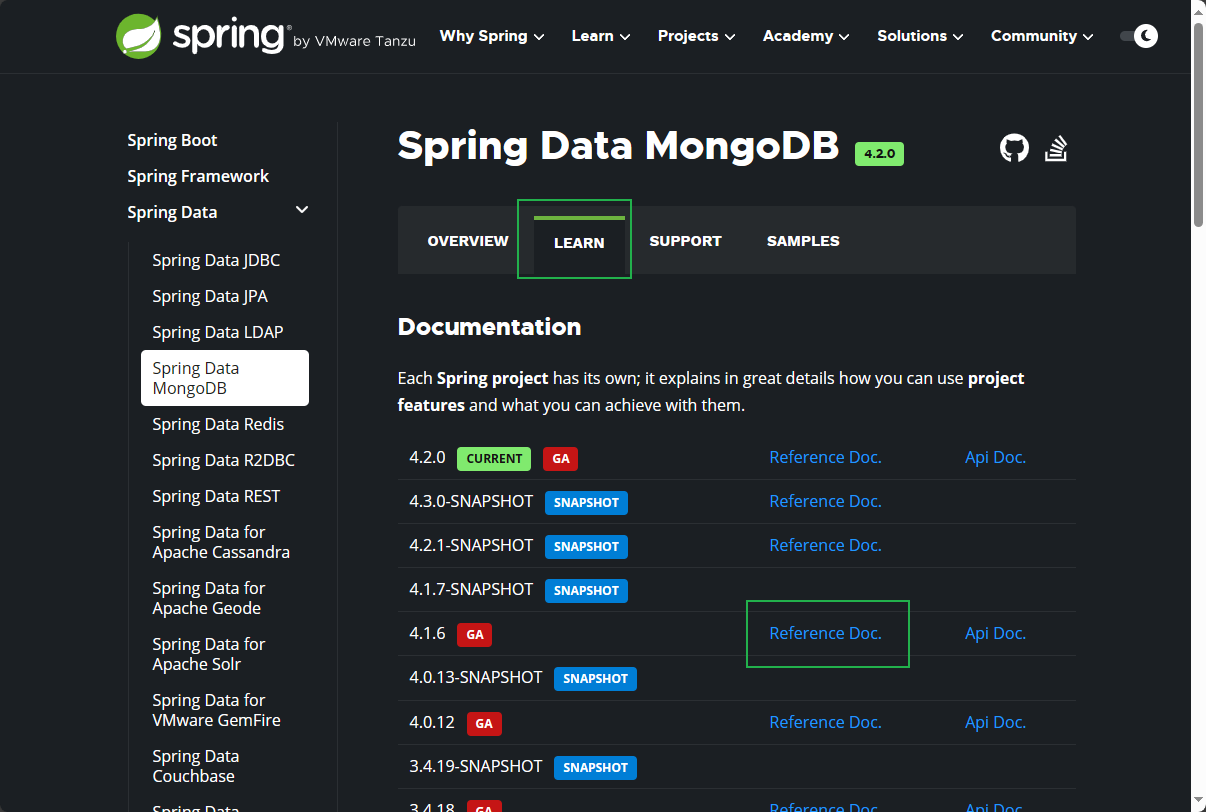Open the Samples tab
This screenshot has width=1206, height=812.
click(x=803, y=241)
